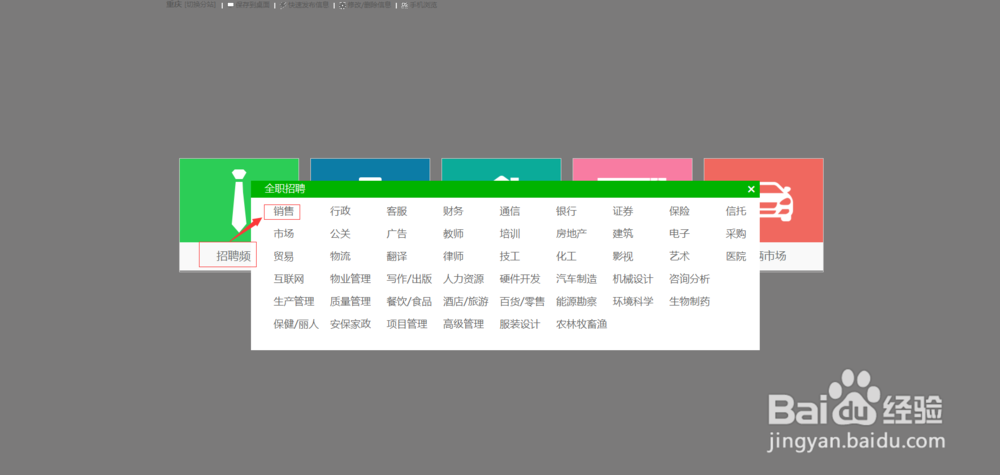Select the 行政 job category
Screen dimensions: 1000x475
(x=340, y=211)
